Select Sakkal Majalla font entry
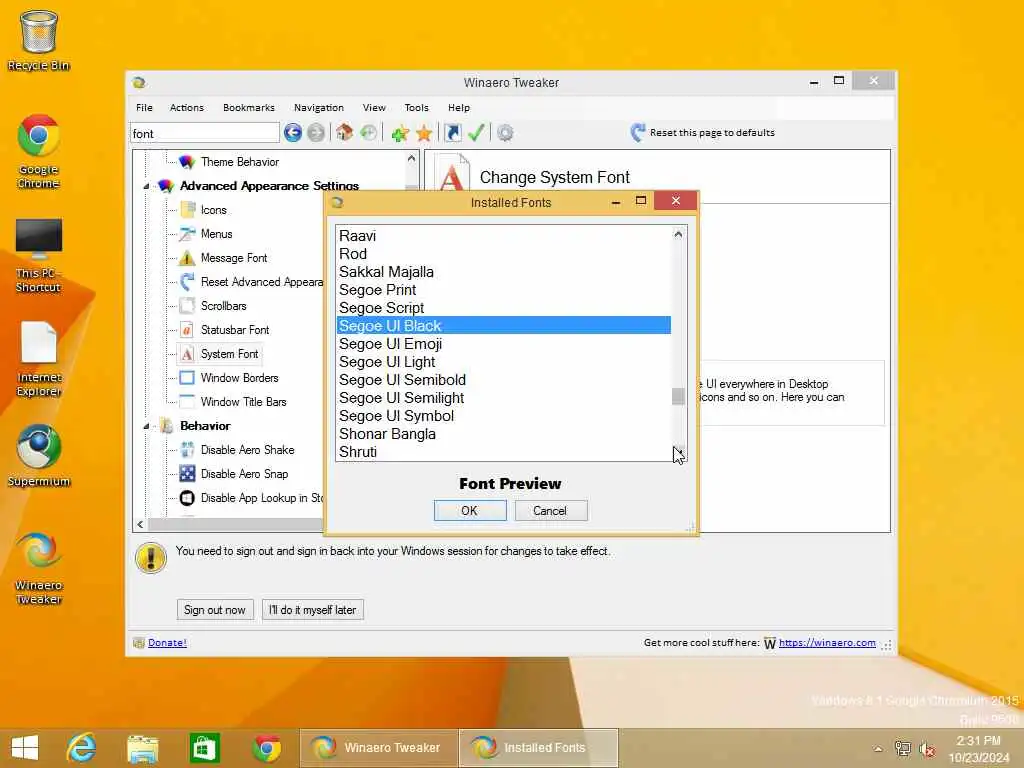The width and height of the screenshot is (1024, 768). [504, 272]
